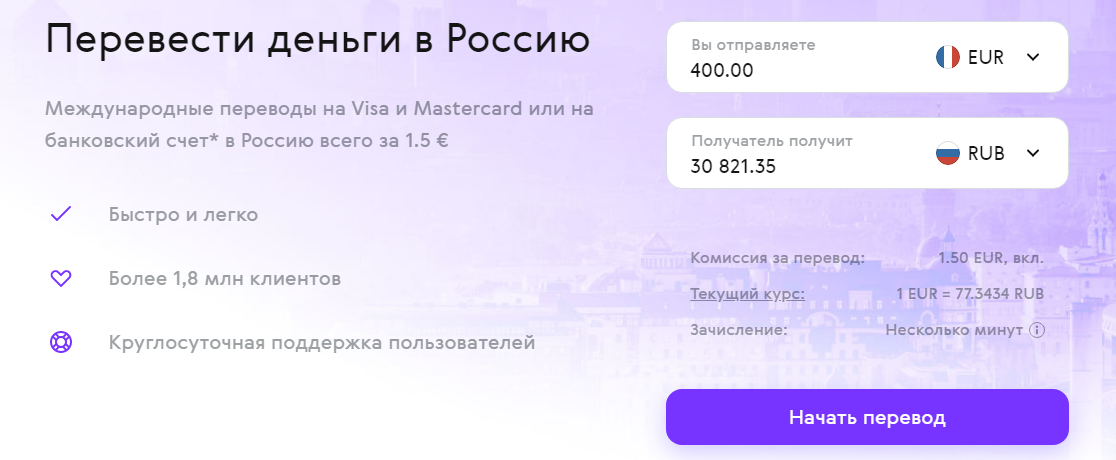
Task: Open the EUR sending currency selector
Action: (986, 57)
